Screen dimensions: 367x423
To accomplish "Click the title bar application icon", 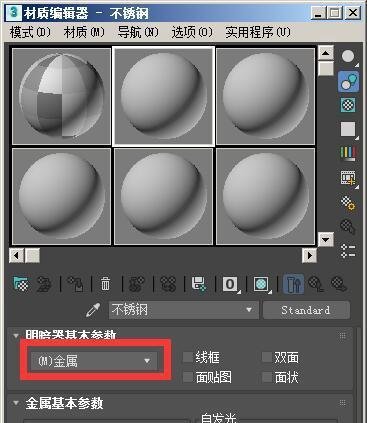I will pos(14,12).
